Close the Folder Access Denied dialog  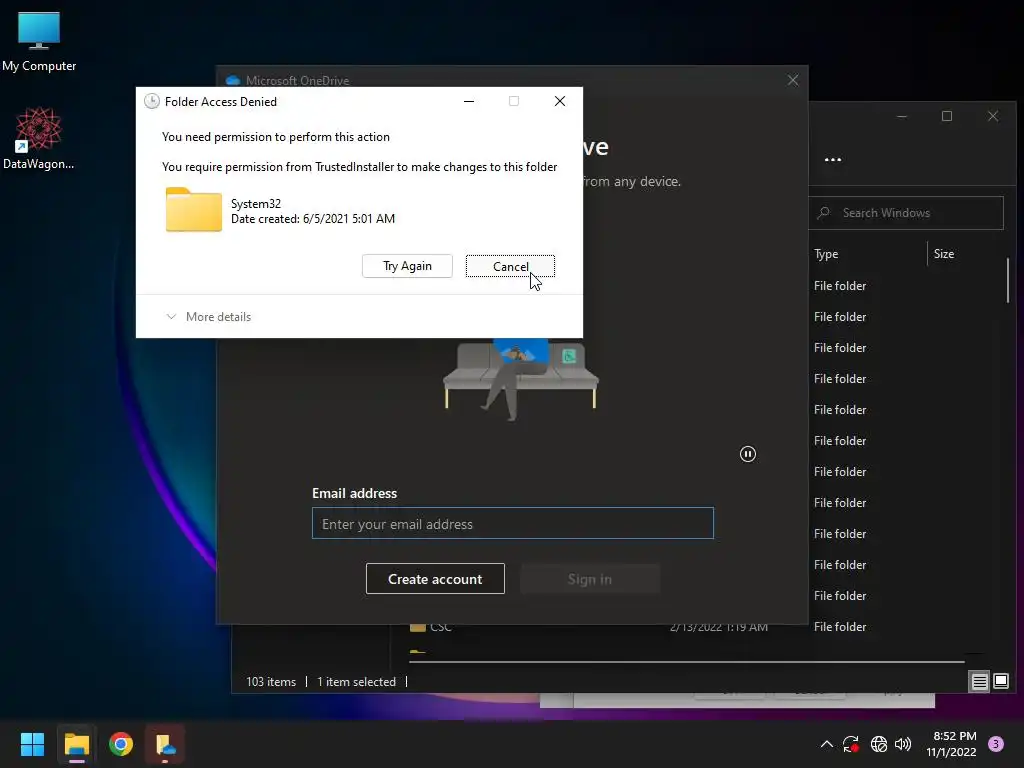pyautogui.click(x=560, y=101)
